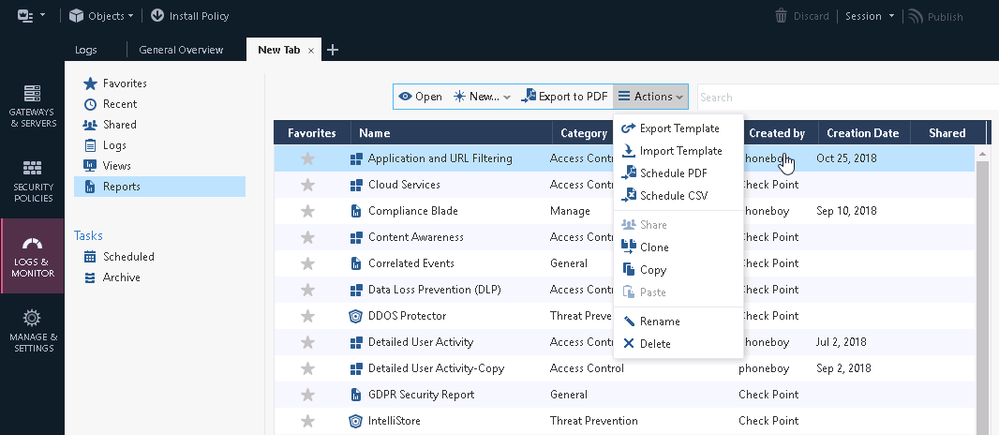
Task: Select the Detailed User Activity row name
Action: [x=420, y=342]
